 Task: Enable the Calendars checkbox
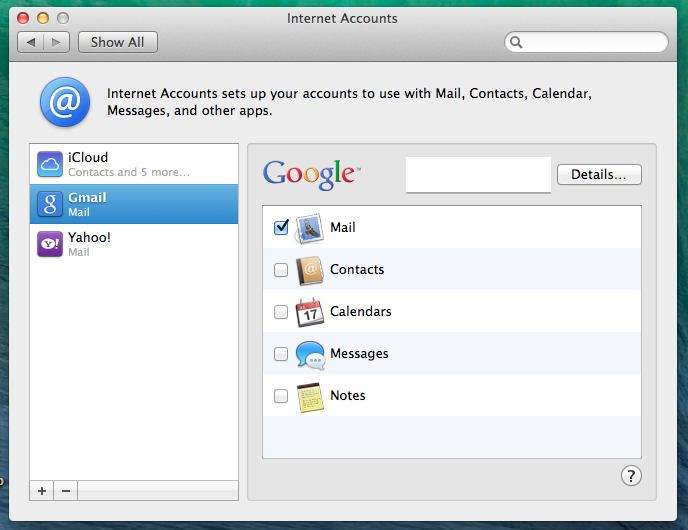(x=281, y=312)
